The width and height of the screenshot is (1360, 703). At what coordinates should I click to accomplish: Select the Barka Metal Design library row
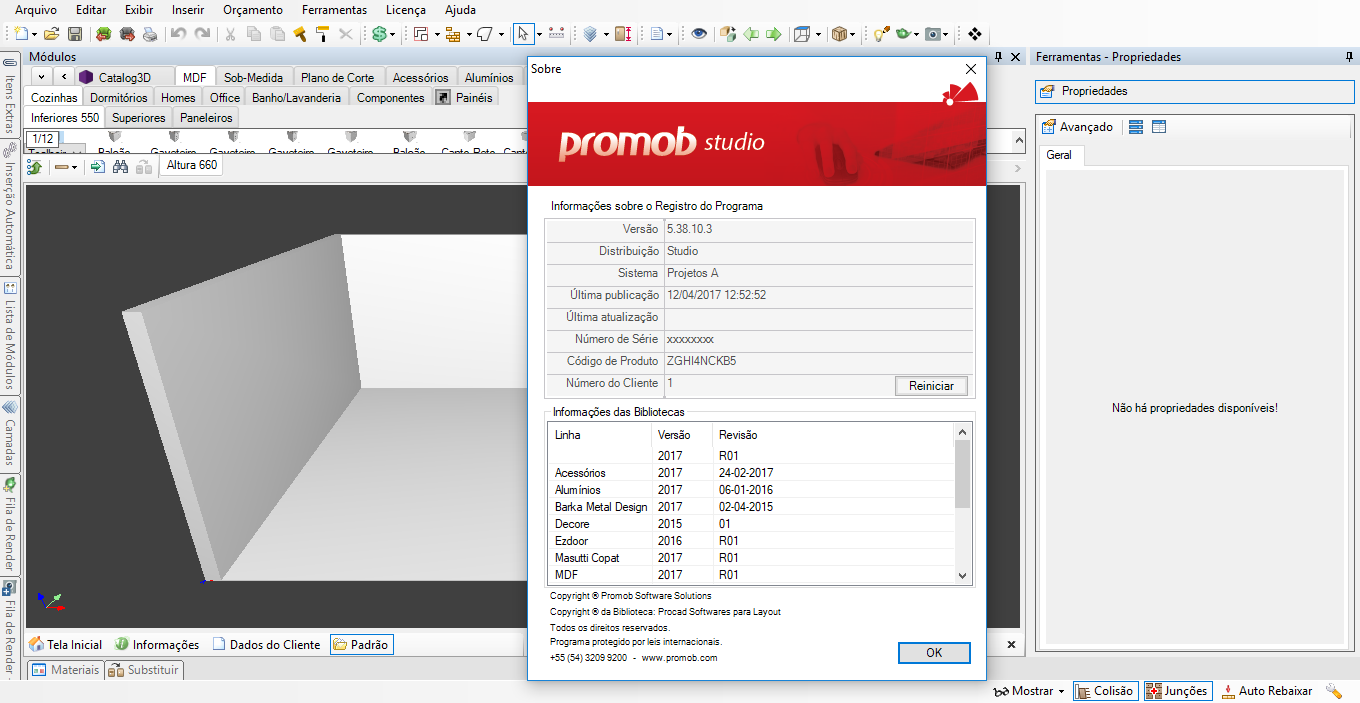[751, 507]
